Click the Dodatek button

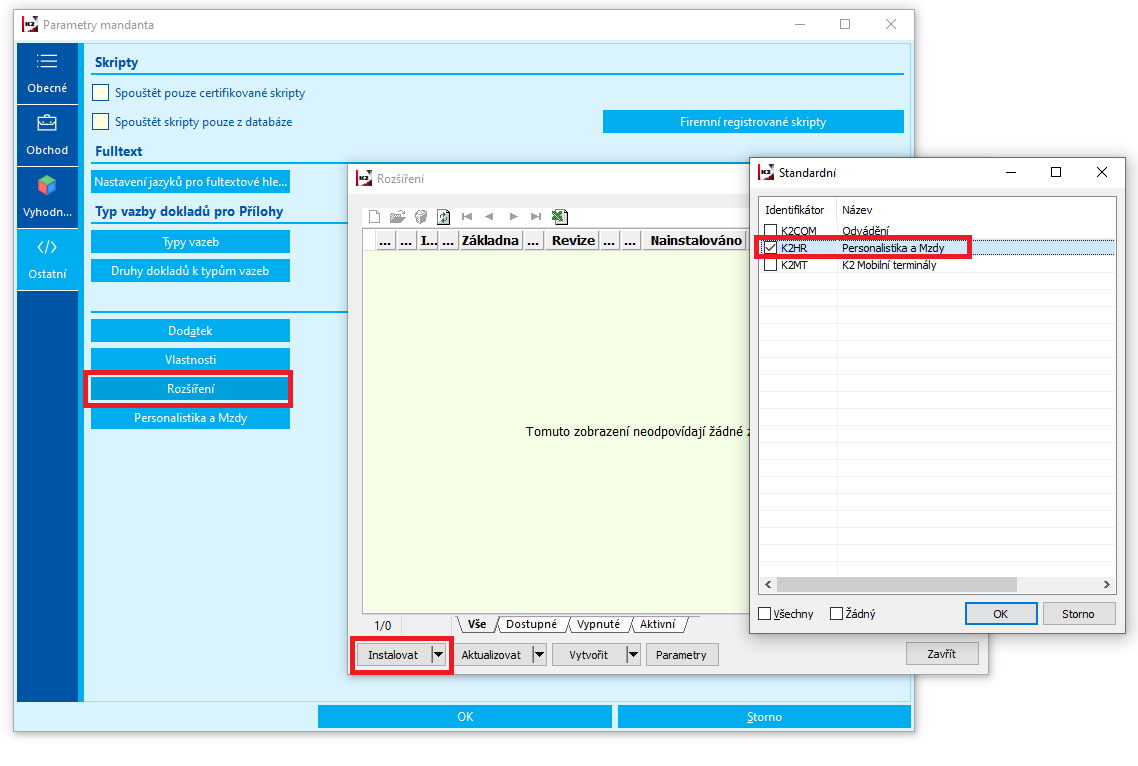(x=190, y=330)
